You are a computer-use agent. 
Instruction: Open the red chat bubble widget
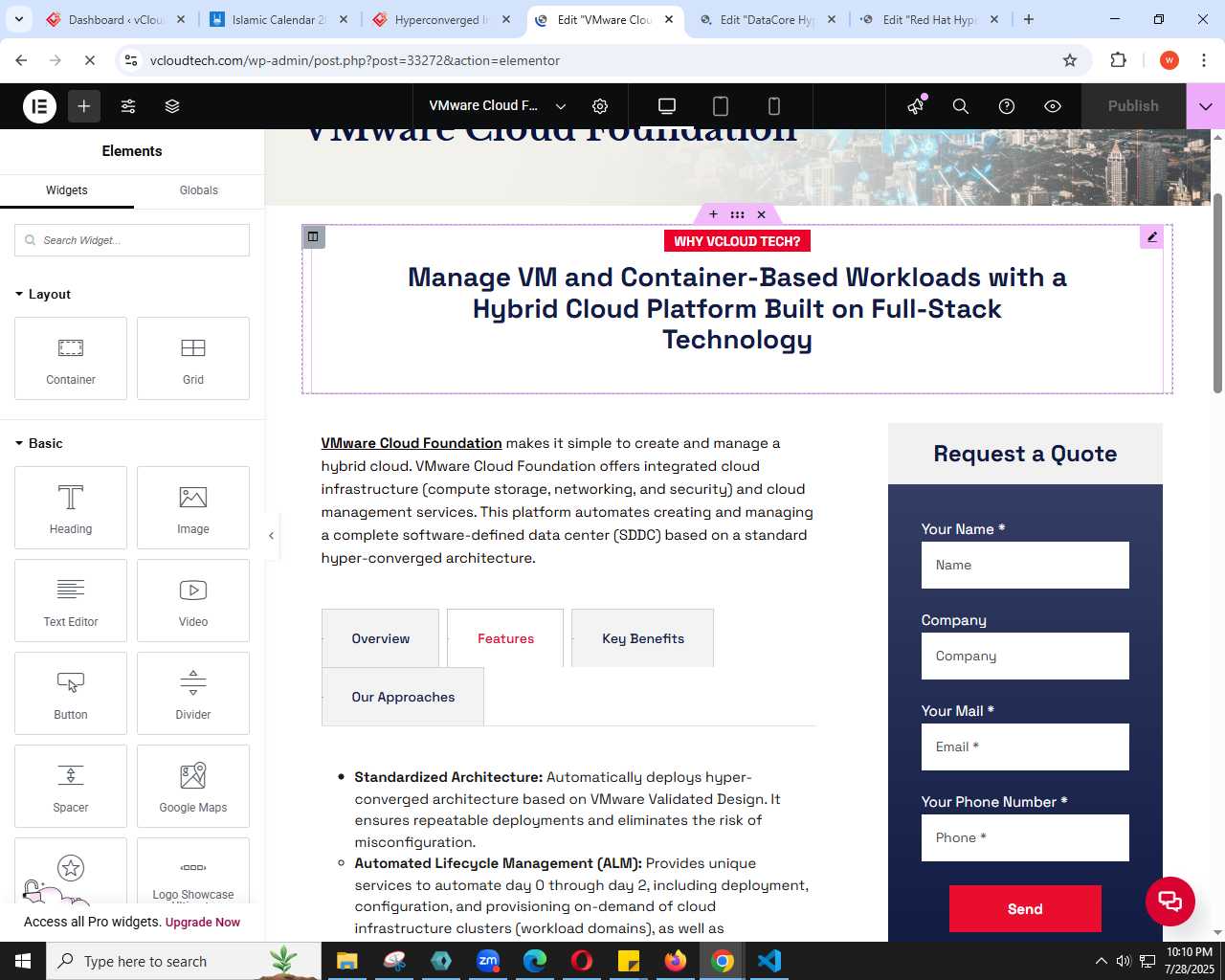[1170, 901]
